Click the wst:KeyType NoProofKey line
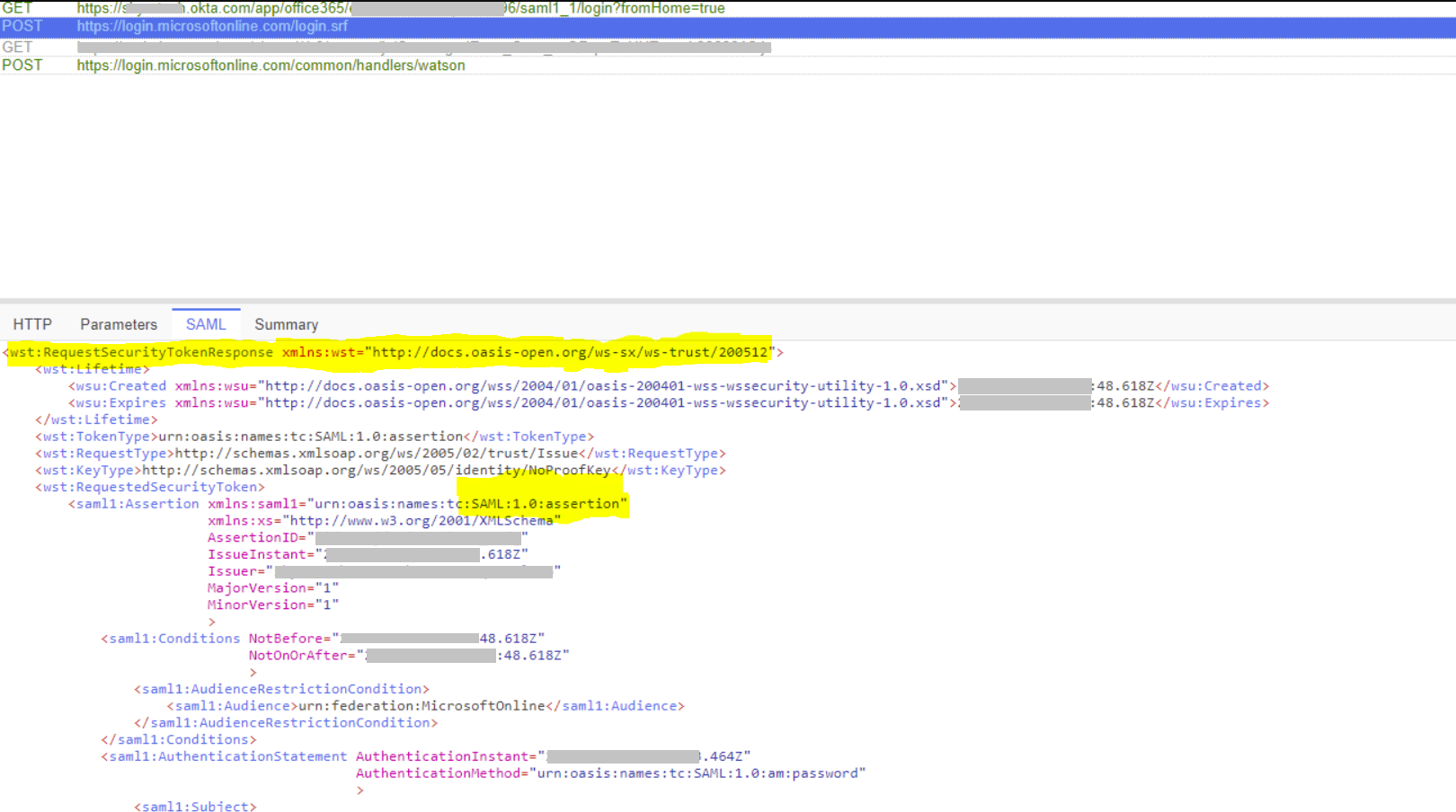Viewport: 1456px width, 812px height. [380, 471]
